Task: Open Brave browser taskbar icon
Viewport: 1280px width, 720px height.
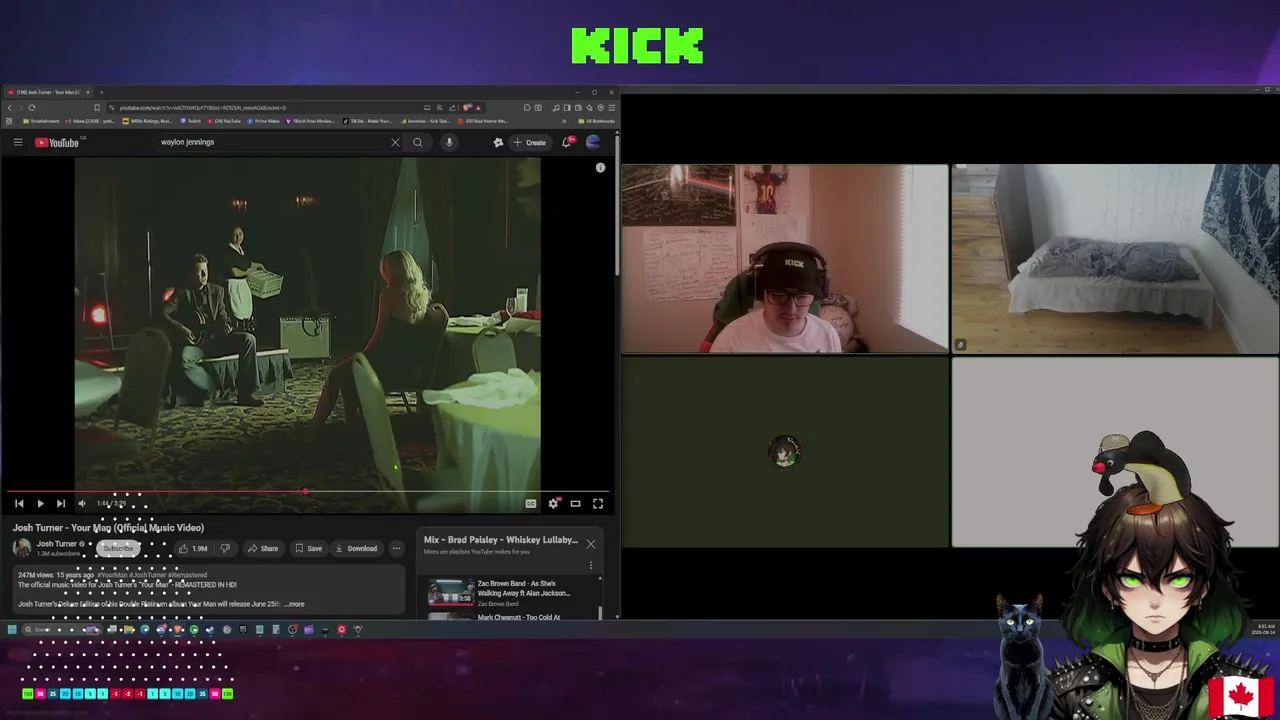Action: click(177, 630)
